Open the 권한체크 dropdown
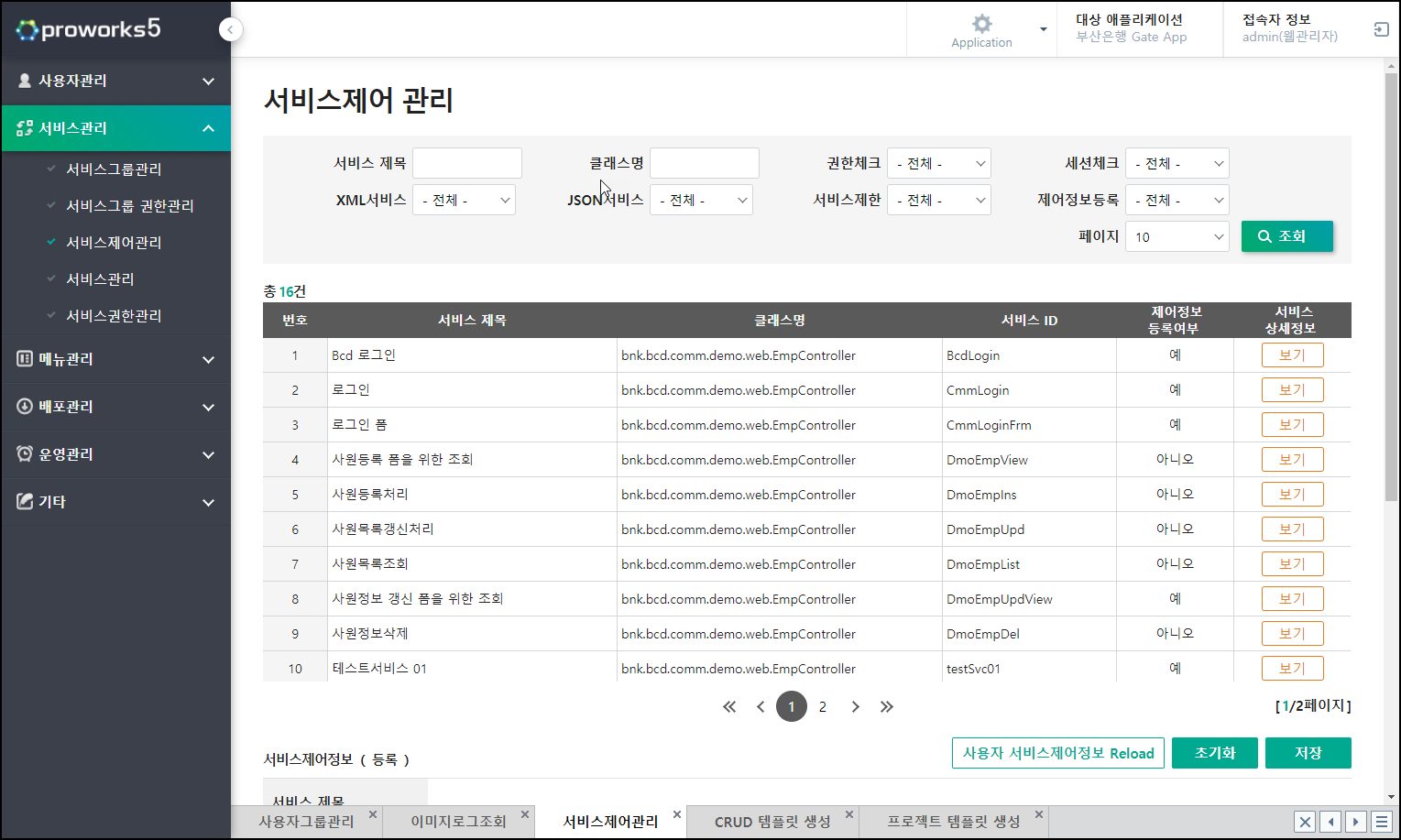Screen dimensions: 1401x840 click(x=938, y=164)
